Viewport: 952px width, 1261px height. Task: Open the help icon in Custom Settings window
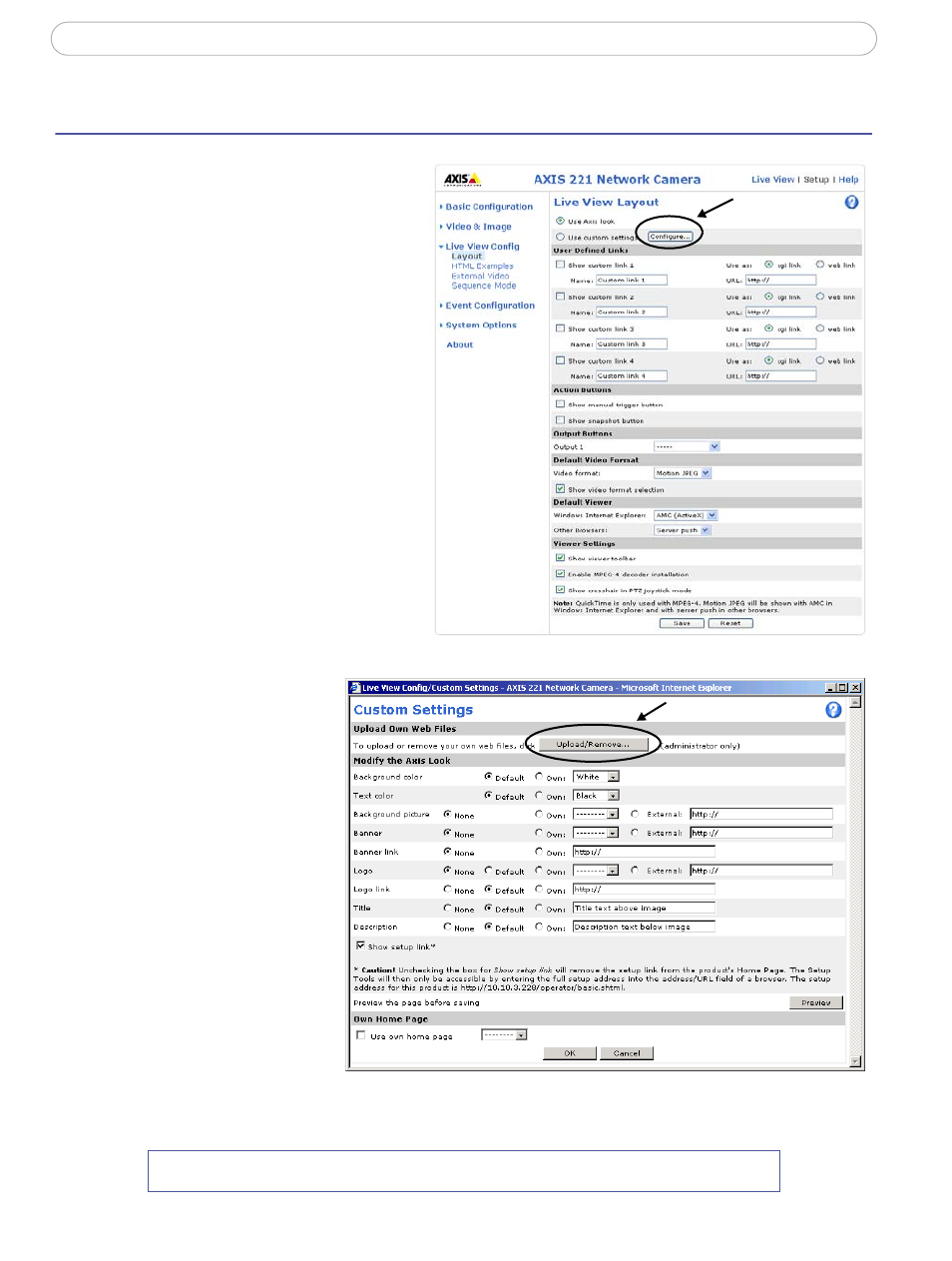tap(833, 710)
